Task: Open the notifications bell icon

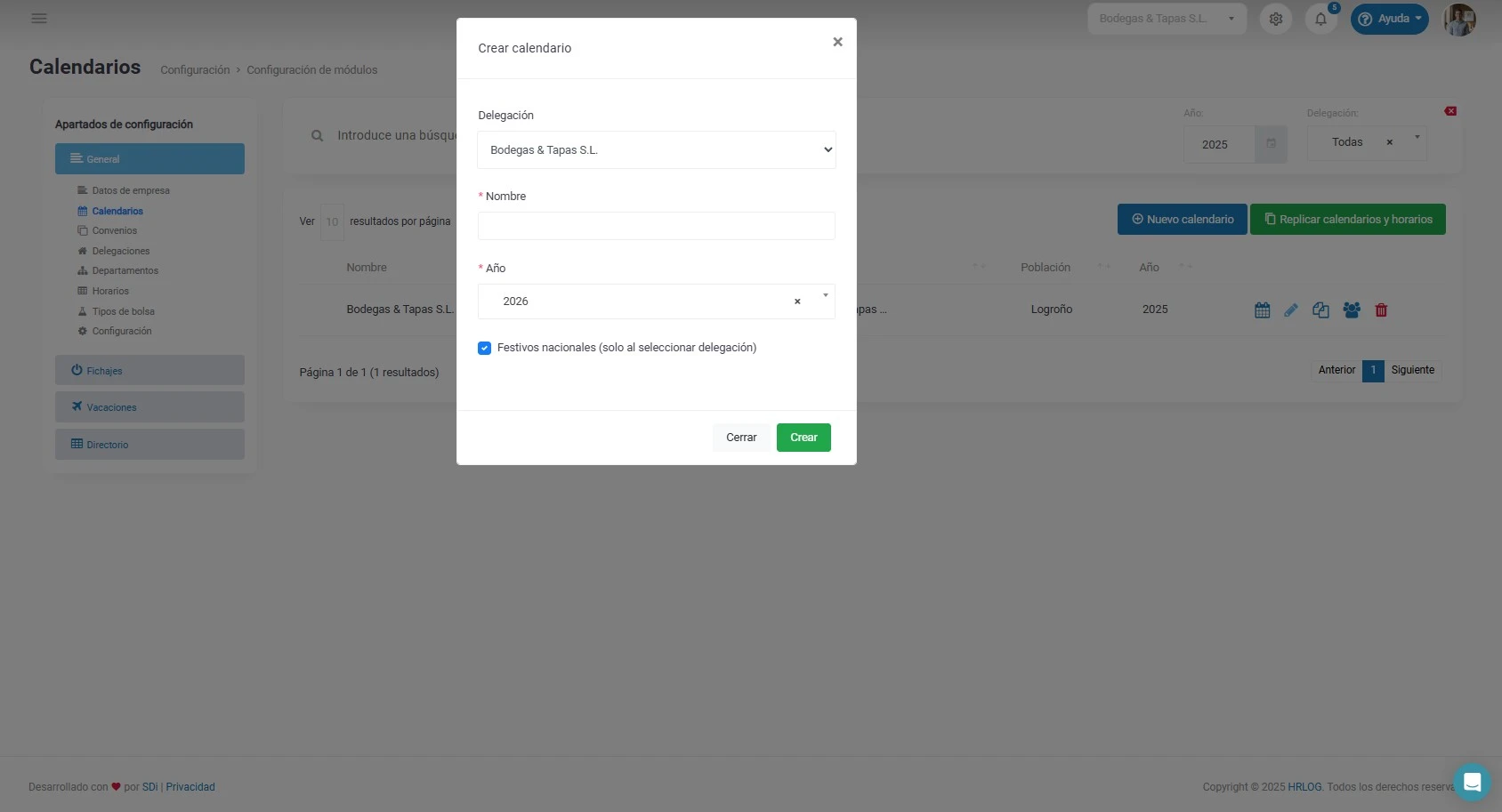Action: [1321, 19]
